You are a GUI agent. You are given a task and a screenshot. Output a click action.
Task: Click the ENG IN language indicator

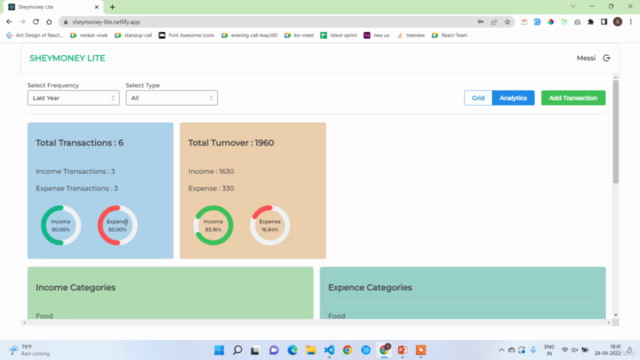click(549, 350)
